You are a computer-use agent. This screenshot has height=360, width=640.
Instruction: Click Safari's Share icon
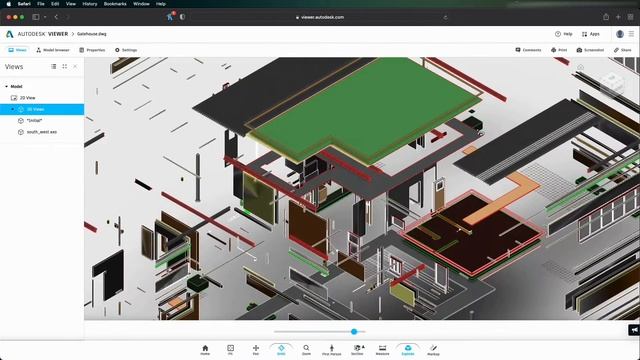(x=606, y=17)
